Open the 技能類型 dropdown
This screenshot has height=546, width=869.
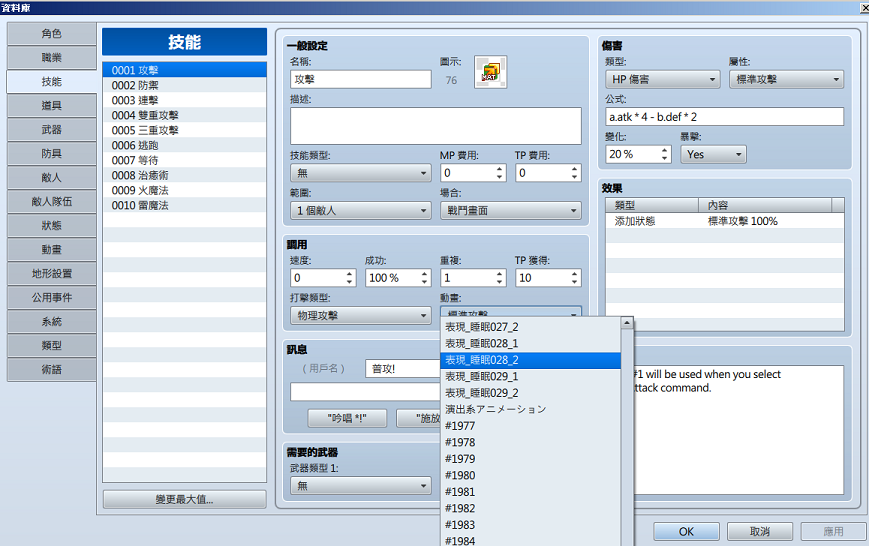coord(361,173)
